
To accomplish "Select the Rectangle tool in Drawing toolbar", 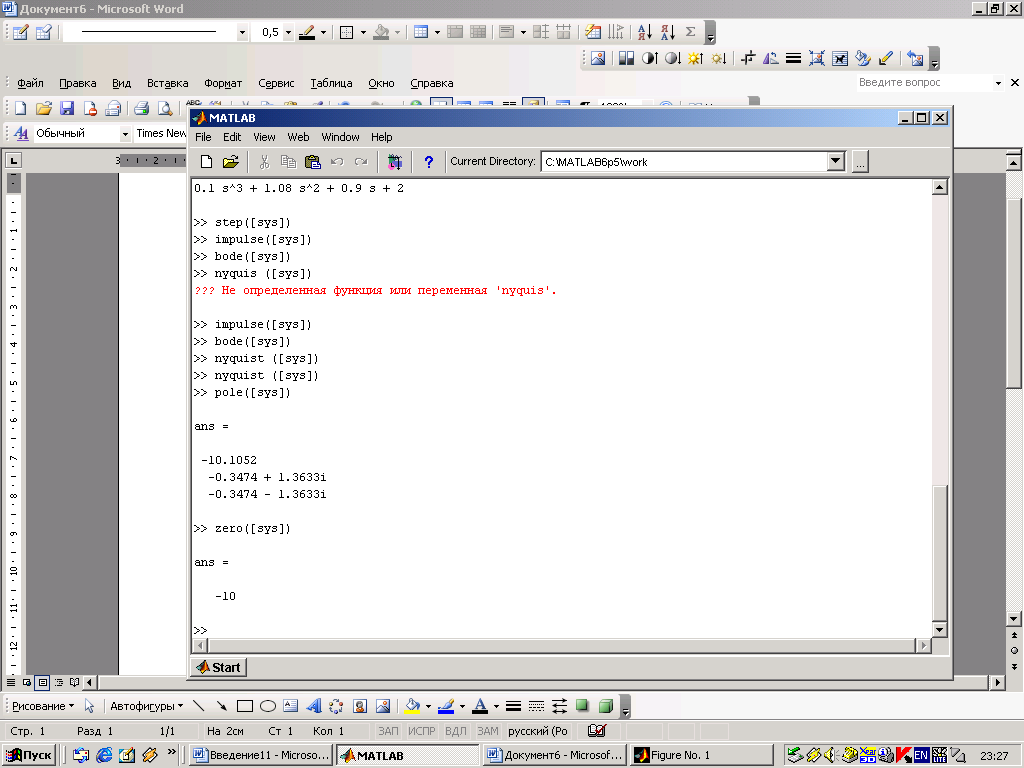I will [245, 706].
